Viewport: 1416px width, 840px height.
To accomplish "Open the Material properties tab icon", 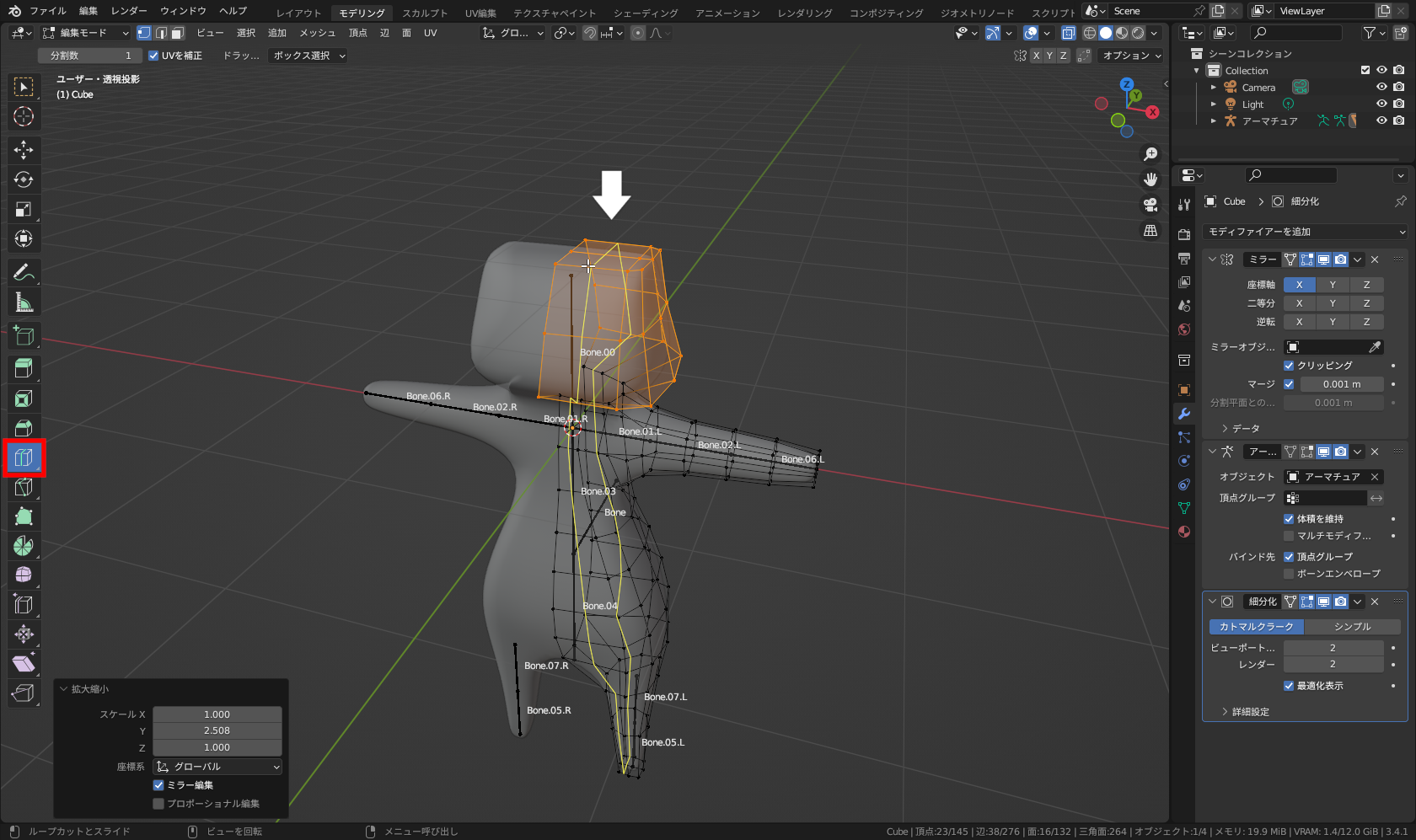I will 1184,532.
